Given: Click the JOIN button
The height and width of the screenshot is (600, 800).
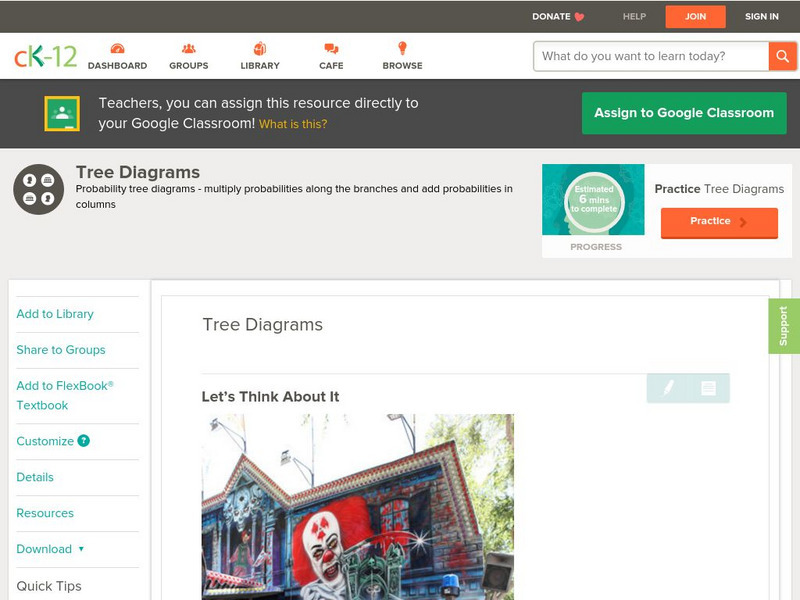Looking at the screenshot, I should [695, 17].
